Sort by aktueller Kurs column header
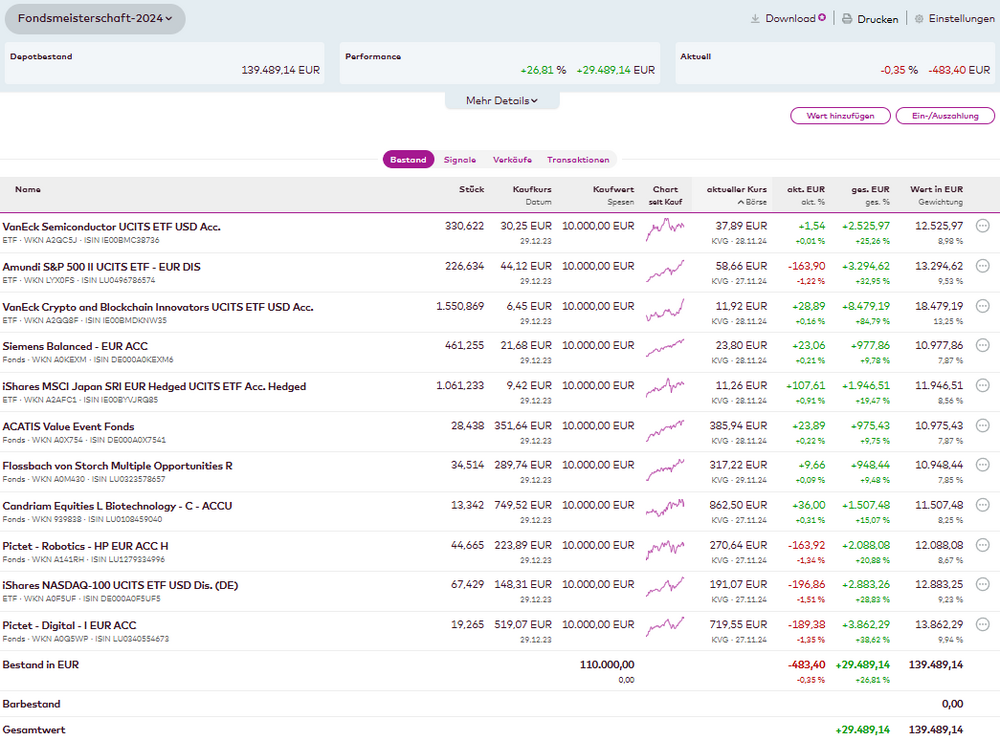 736,189
